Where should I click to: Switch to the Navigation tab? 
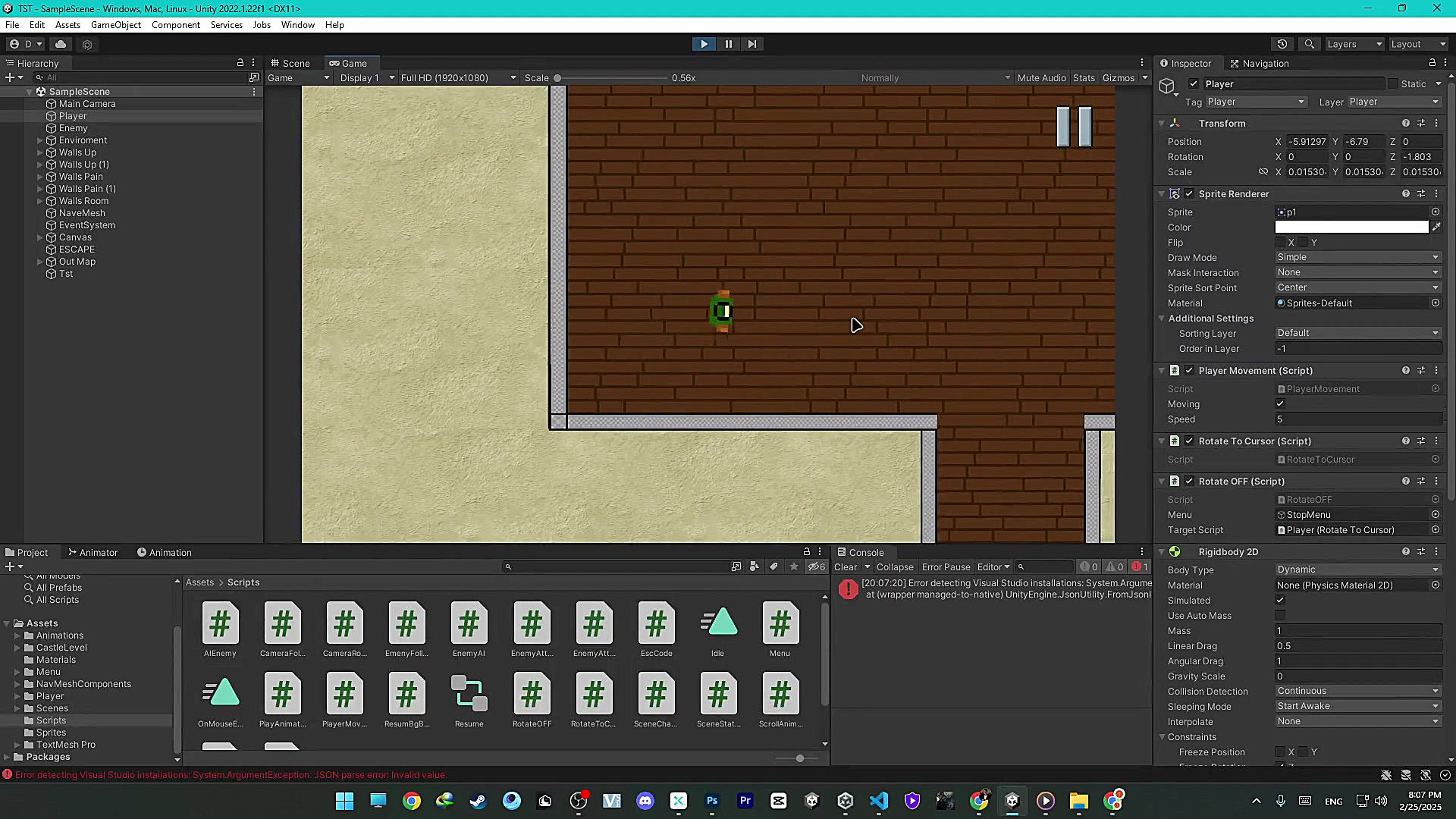point(1260,64)
